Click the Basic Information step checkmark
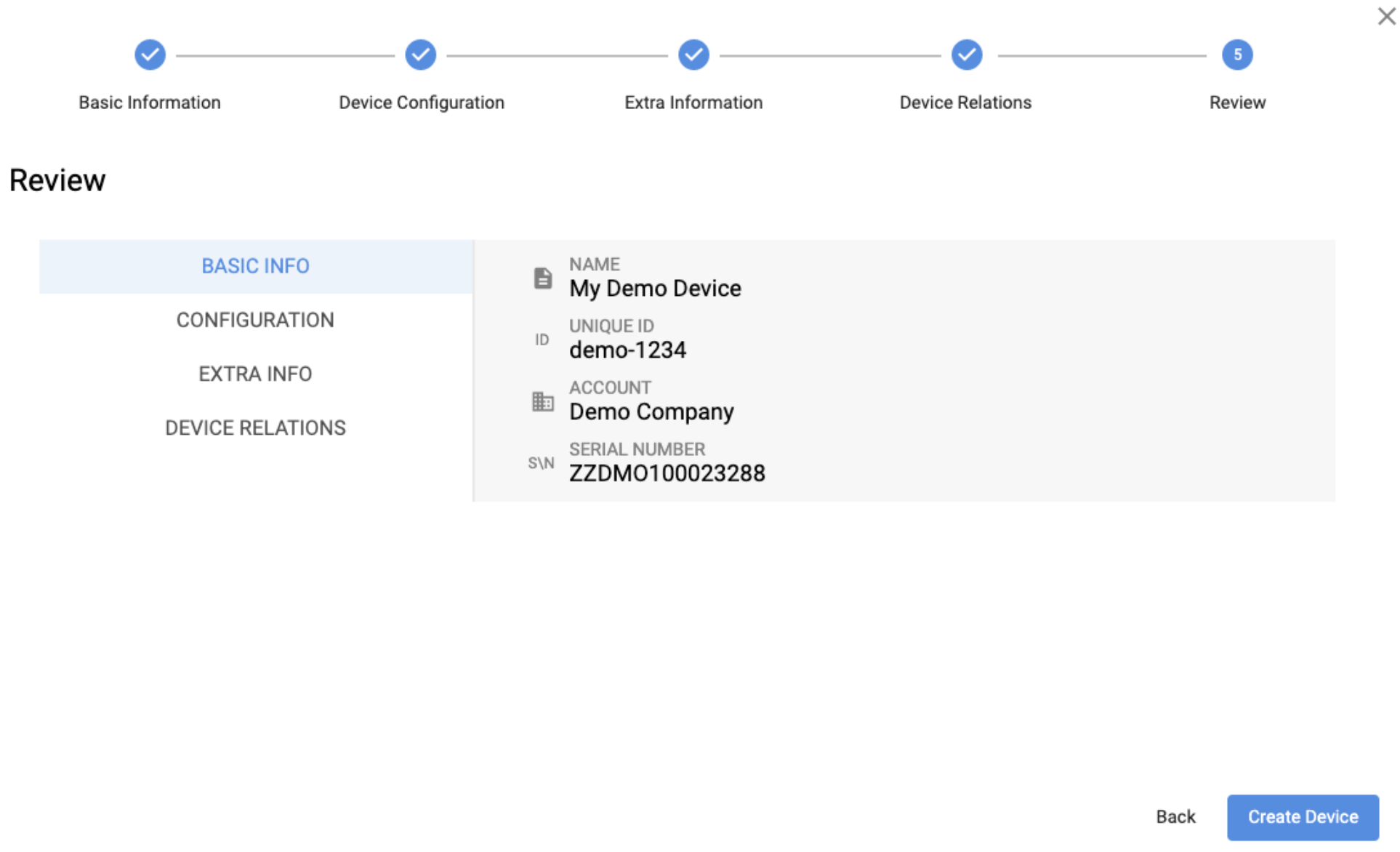The width and height of the screenshot is (1400, 852). coord(150,55)
